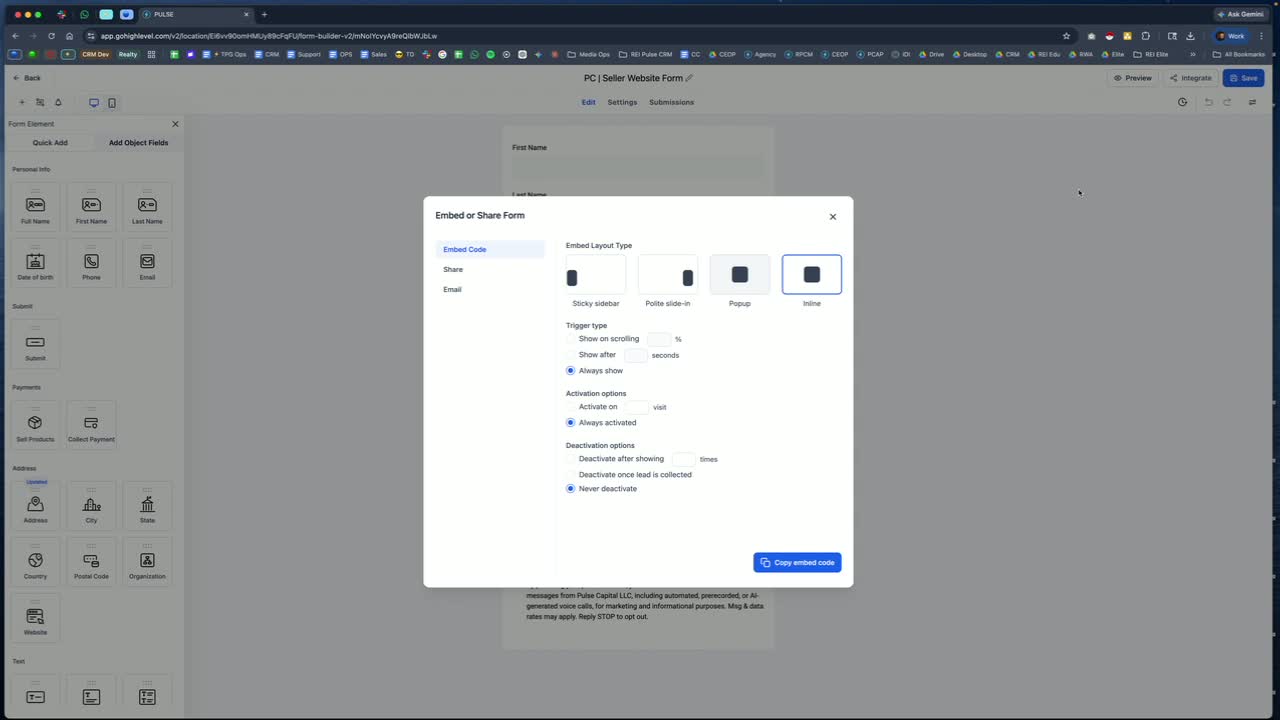Select the Show on scrolling radio
Screen dimensions: 1280x720
(571, 339)
